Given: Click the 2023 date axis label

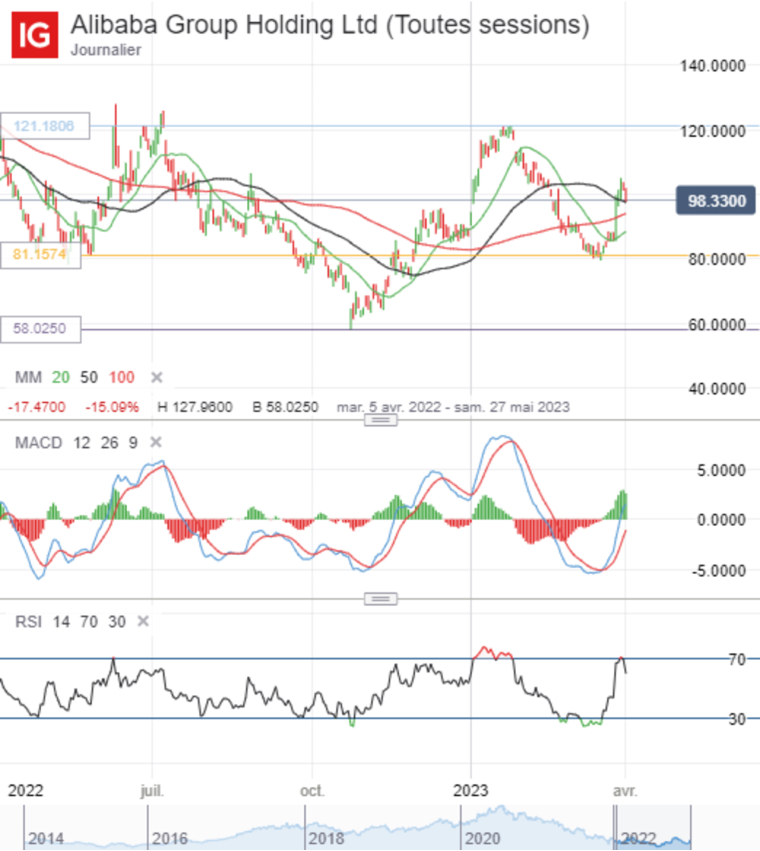Looking at the screenshot, I should point(471,791).
